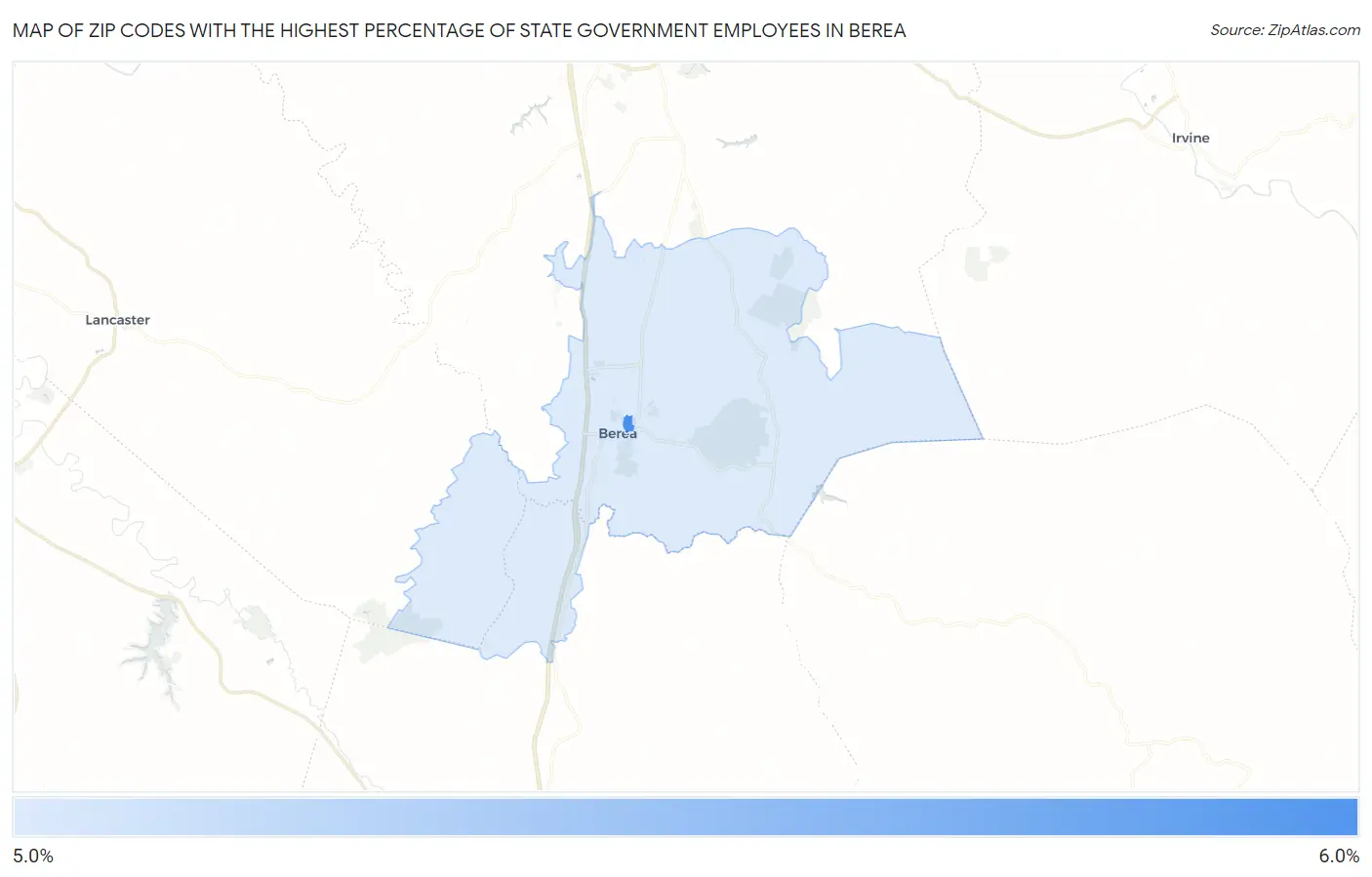Screen dimensions: 1372x877
Task: Click the 5.0% legend minimum value
Action: 33,856
